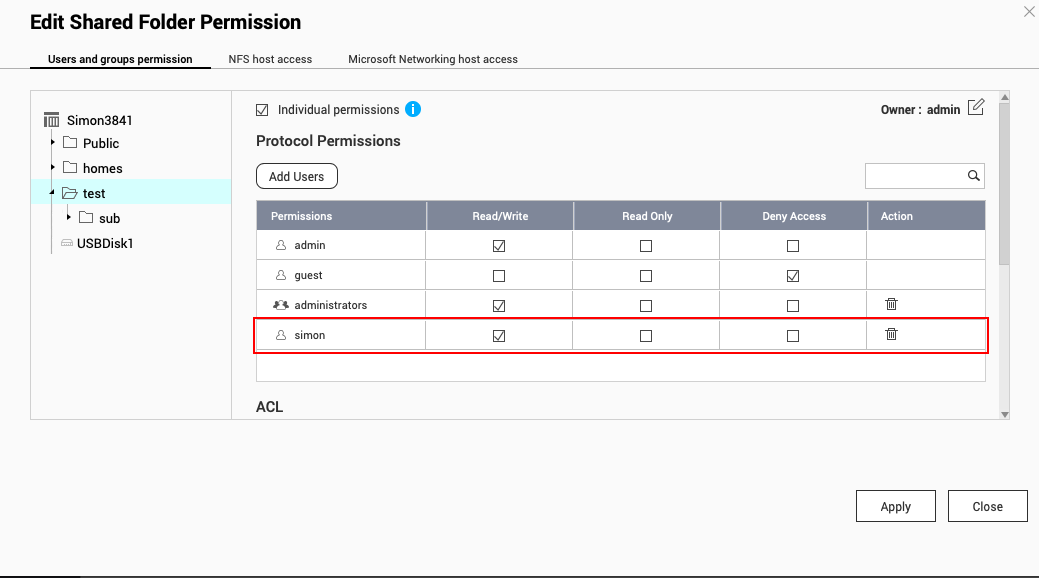Check Read/Write for guest user
This screenshot has height=578, width=1039.
[499, 276]
